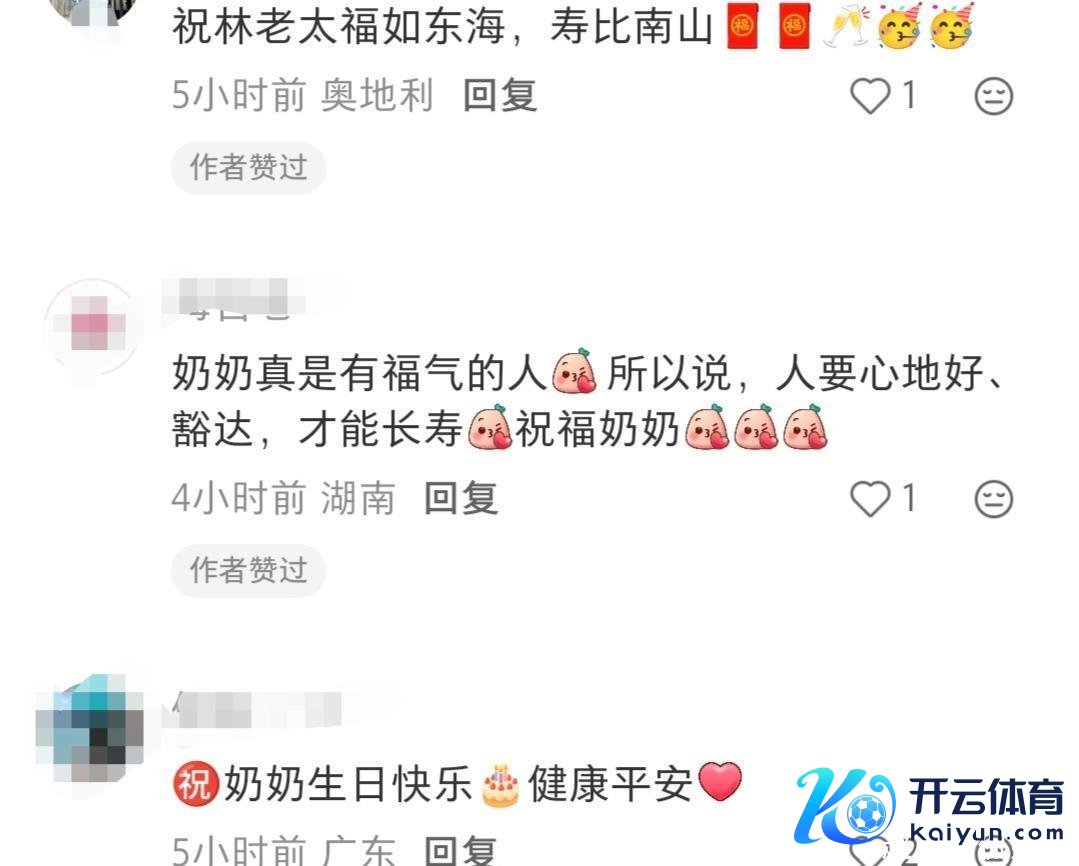Click the birthday cake emoji
This screenshot has width=1079, height=866.
[500, 785]
